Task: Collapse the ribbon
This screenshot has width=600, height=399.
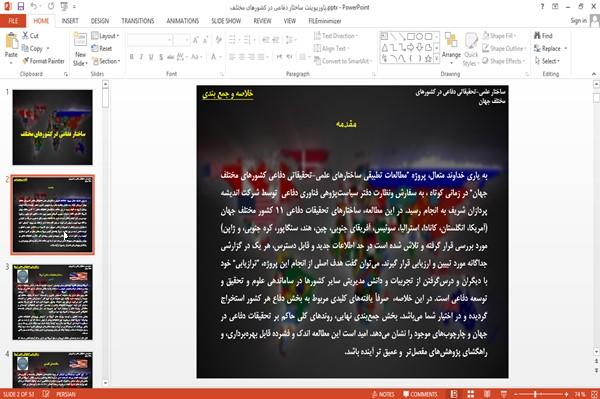Action: 594,74
